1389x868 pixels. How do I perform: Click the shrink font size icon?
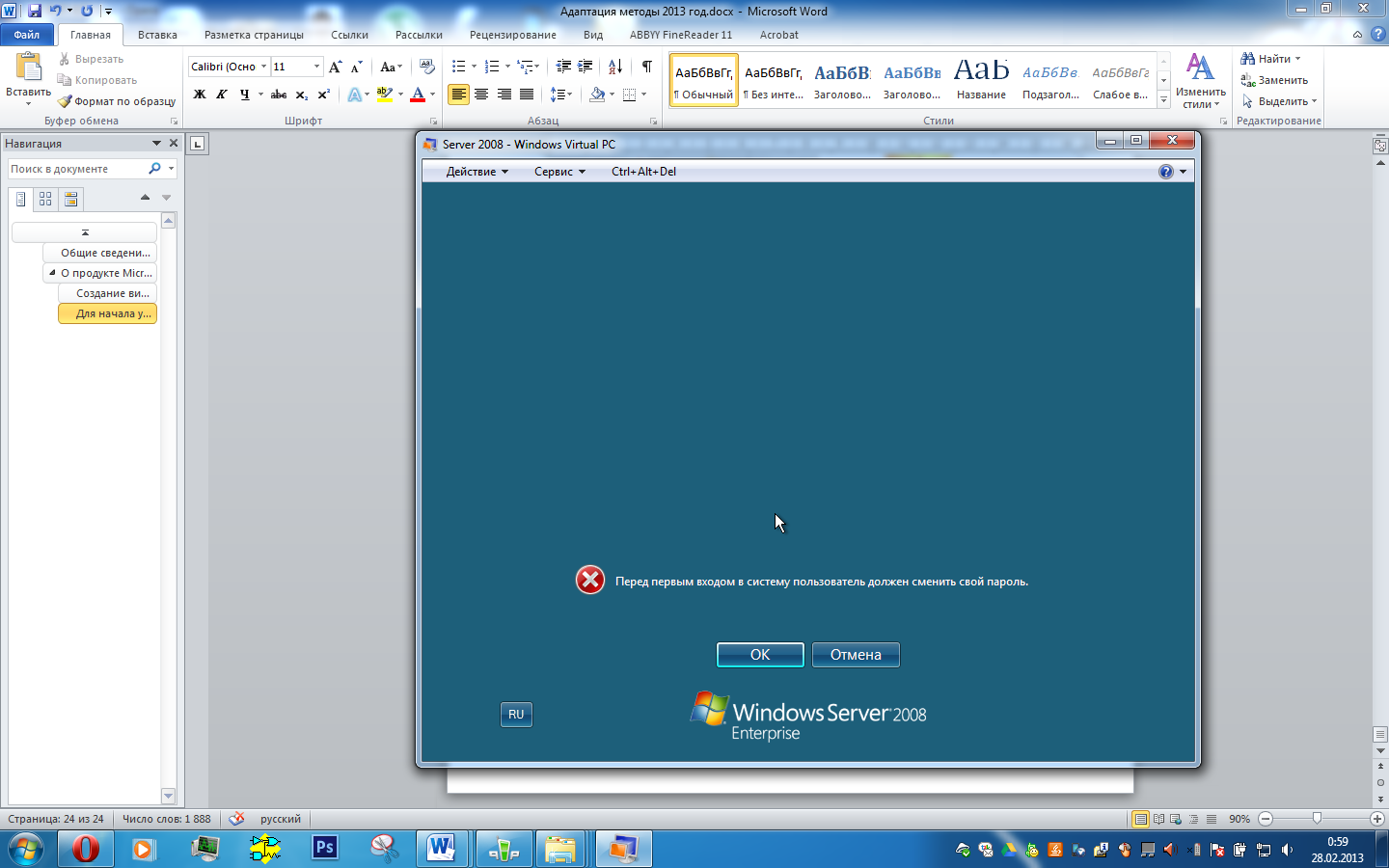[x=356, y=67]
